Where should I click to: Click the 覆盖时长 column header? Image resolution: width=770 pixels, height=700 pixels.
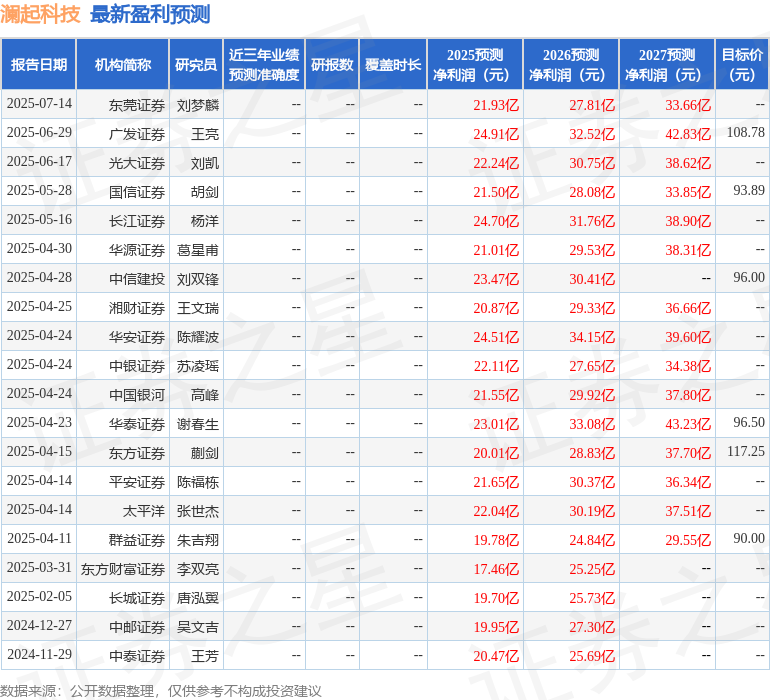pos(393,65)
